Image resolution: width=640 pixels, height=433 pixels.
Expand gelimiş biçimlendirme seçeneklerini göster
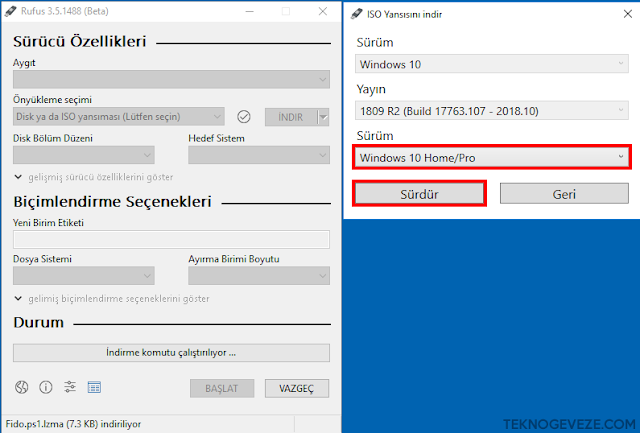111,299
